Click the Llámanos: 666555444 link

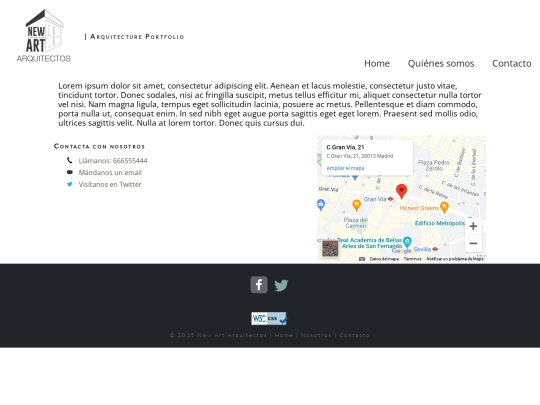[x=113, y=161]
